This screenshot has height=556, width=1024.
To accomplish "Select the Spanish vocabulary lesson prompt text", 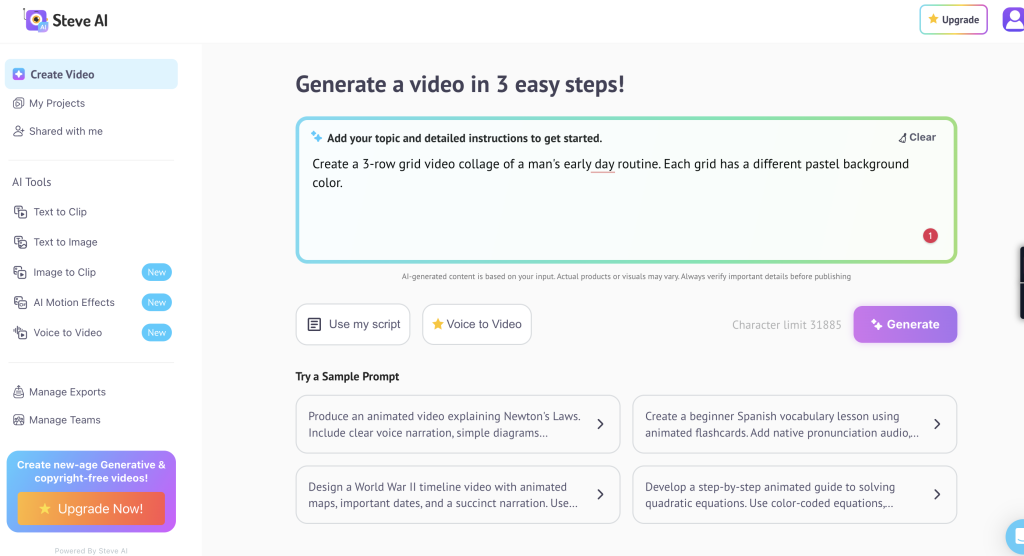I will [782, 424].
